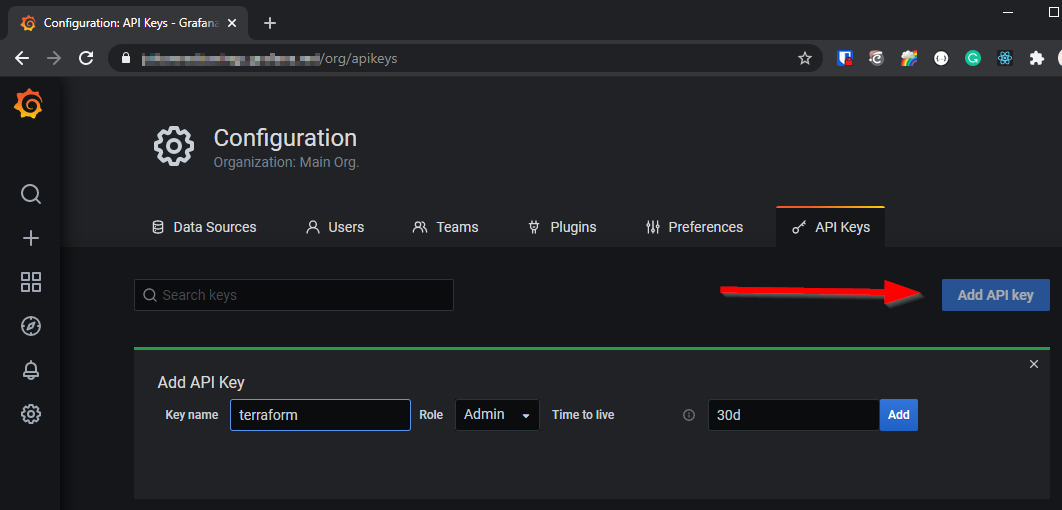The height and width of the screenshot is (510, 1062).
Task: Click the 'Time to live' label
Action: point(583,415)
